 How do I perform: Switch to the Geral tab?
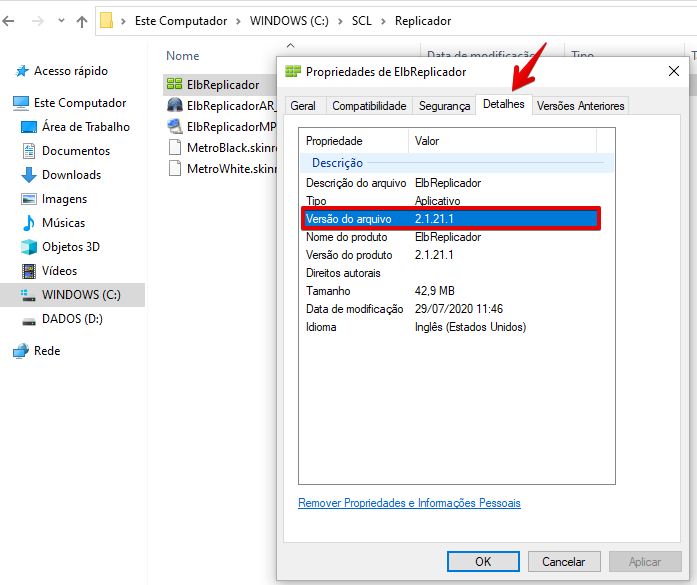click(303, 106)
